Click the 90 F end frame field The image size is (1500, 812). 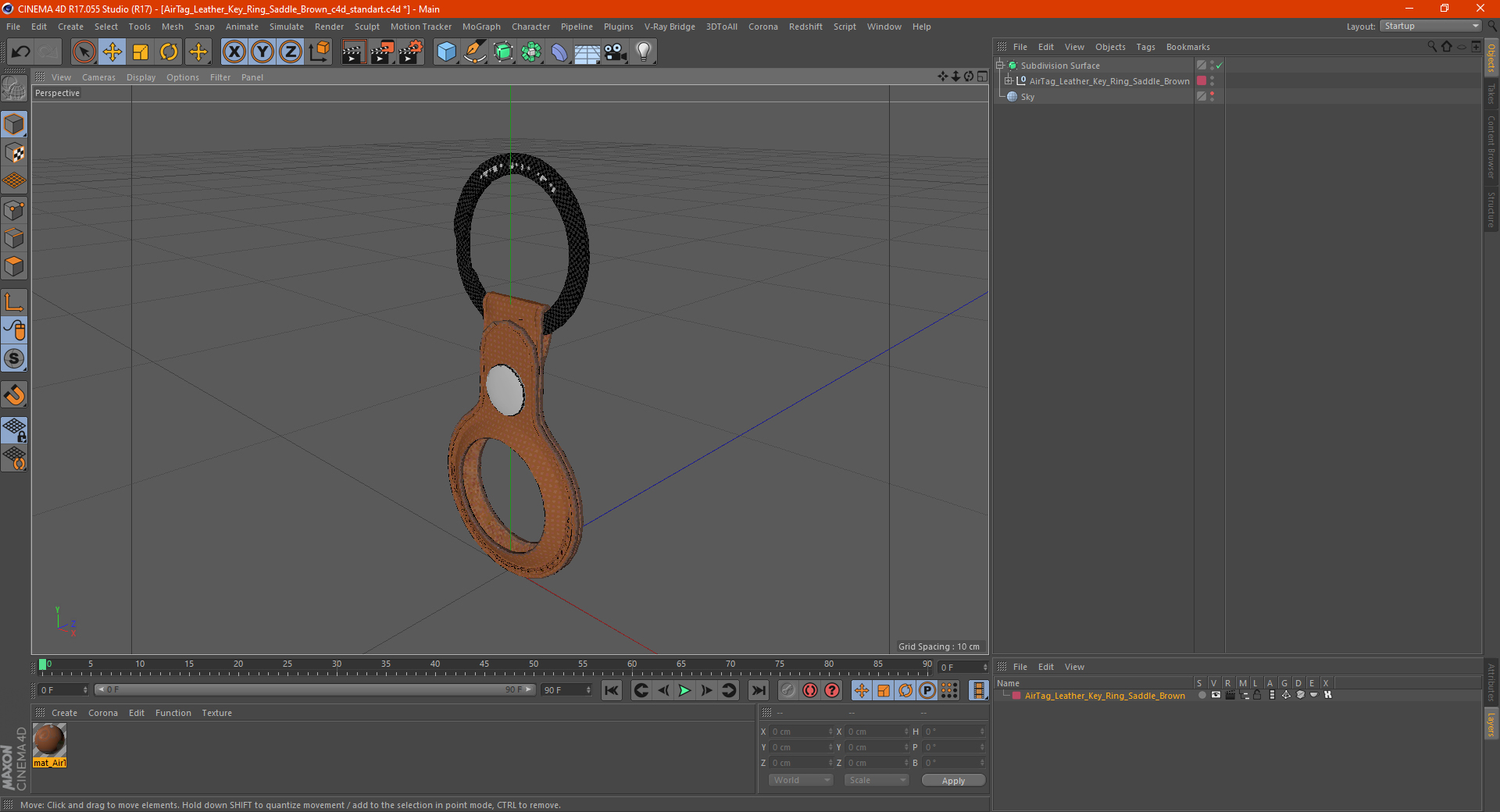click(x=566, y=690)
